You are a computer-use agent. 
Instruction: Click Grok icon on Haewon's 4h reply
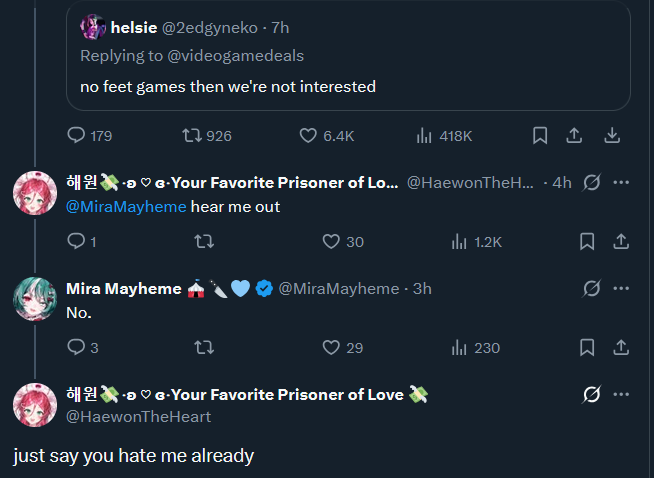pyautogui.click(x=591, y=182)
